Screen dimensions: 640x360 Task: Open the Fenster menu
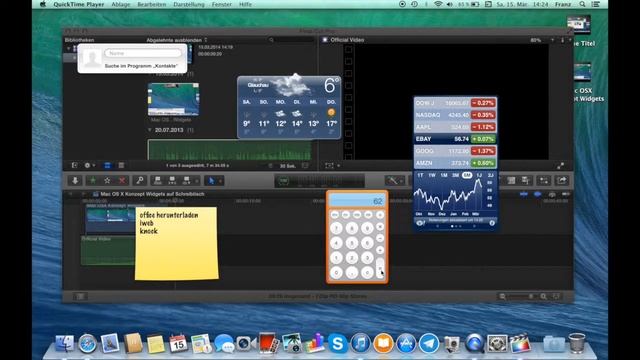(x=222, y=4)
